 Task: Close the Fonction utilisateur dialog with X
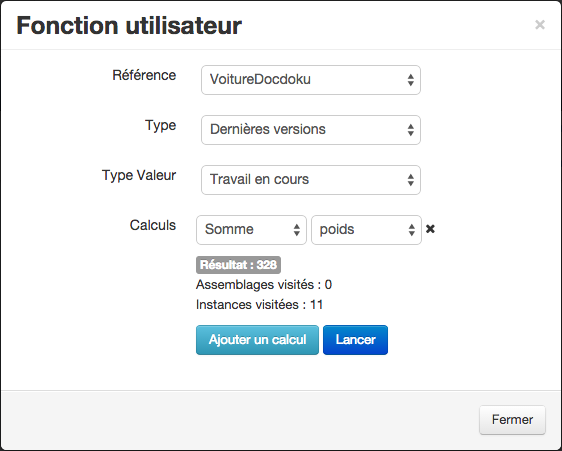(x=540, y=25)
